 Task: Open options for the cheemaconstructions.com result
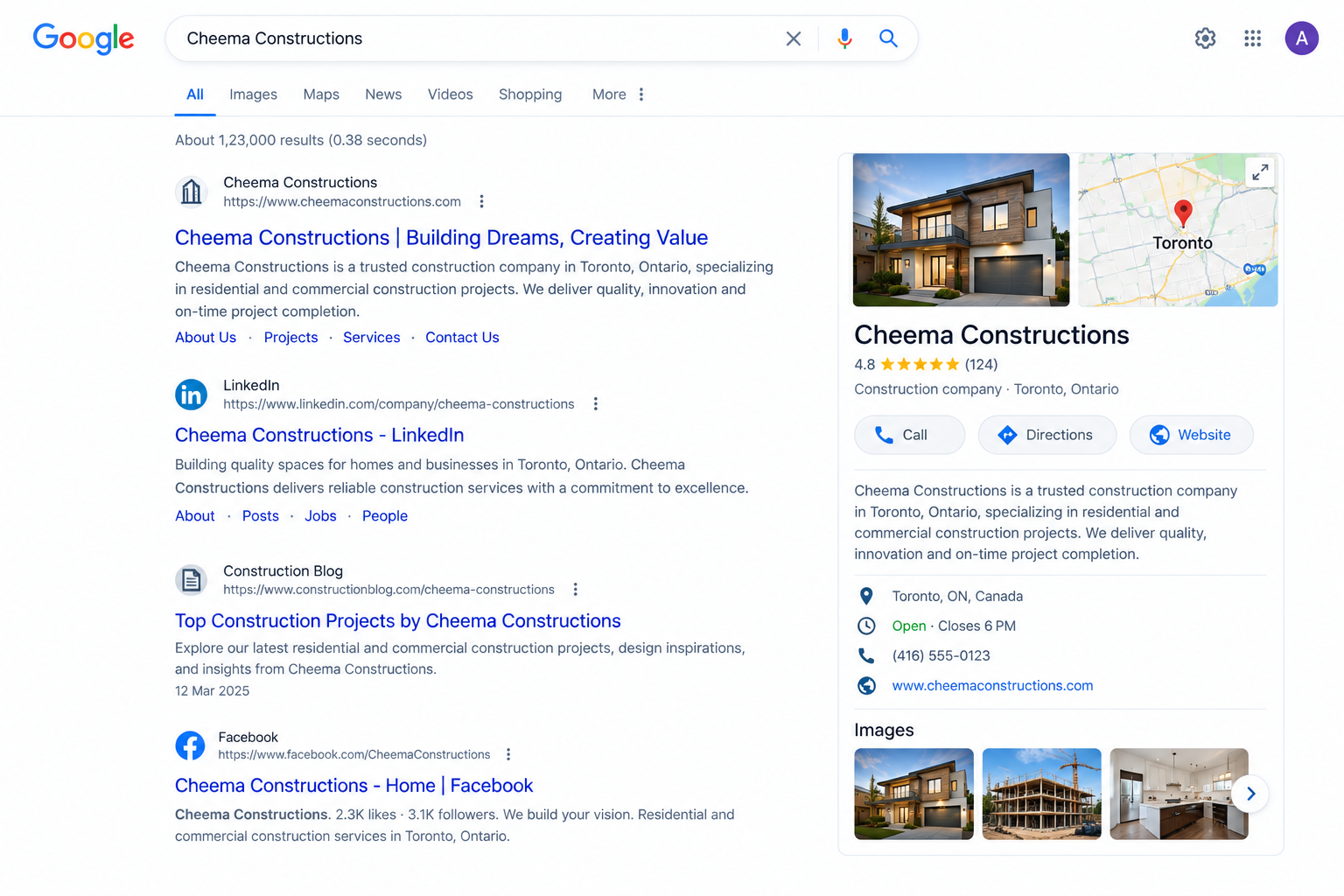481,201
